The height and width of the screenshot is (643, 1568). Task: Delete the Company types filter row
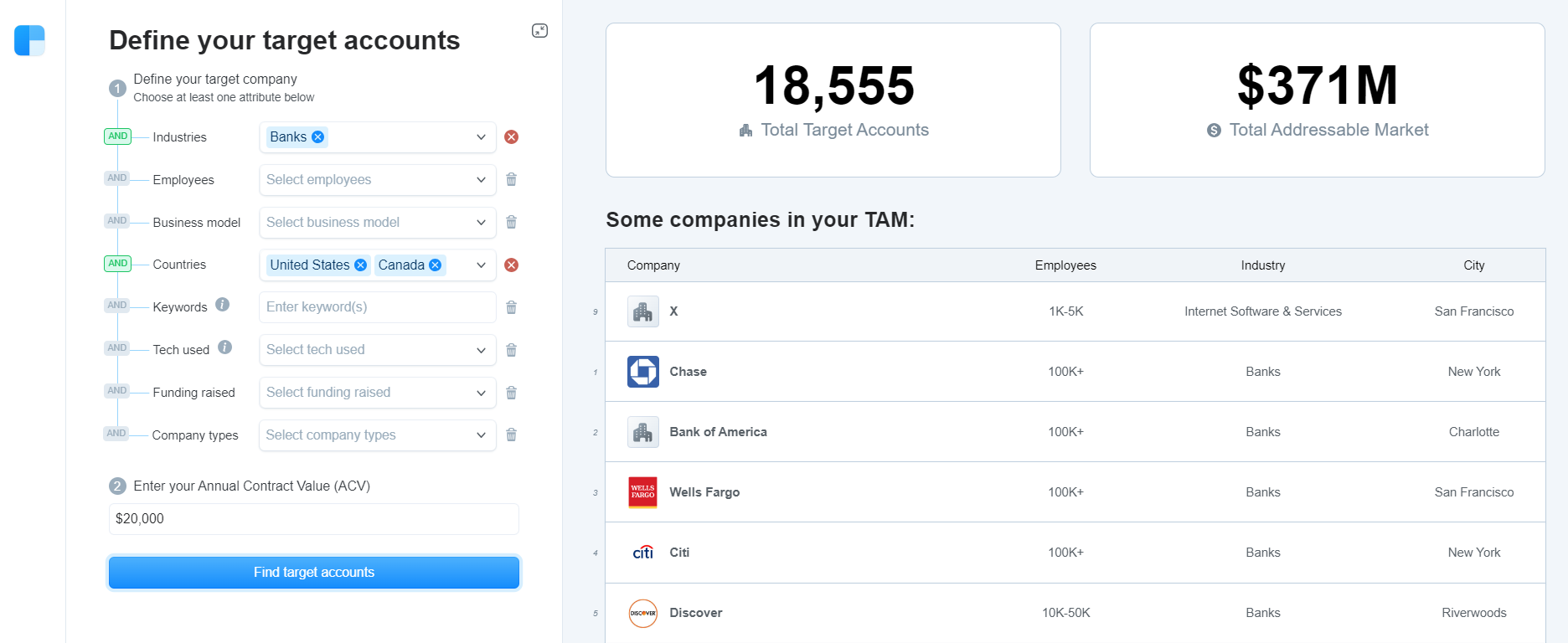click(x=512, y=435)
